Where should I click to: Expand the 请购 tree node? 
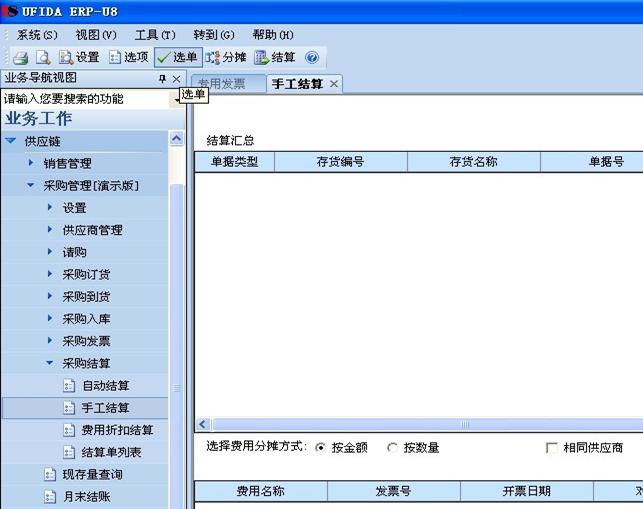[50, 252]
